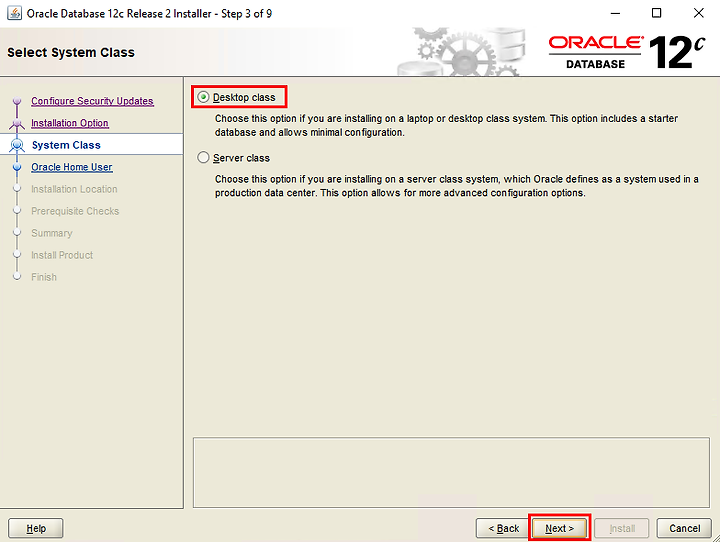Viewport: 720px width, 542px height.
Task: Open Help for this step
Action: pyautogui.click(x=36, y=528)
